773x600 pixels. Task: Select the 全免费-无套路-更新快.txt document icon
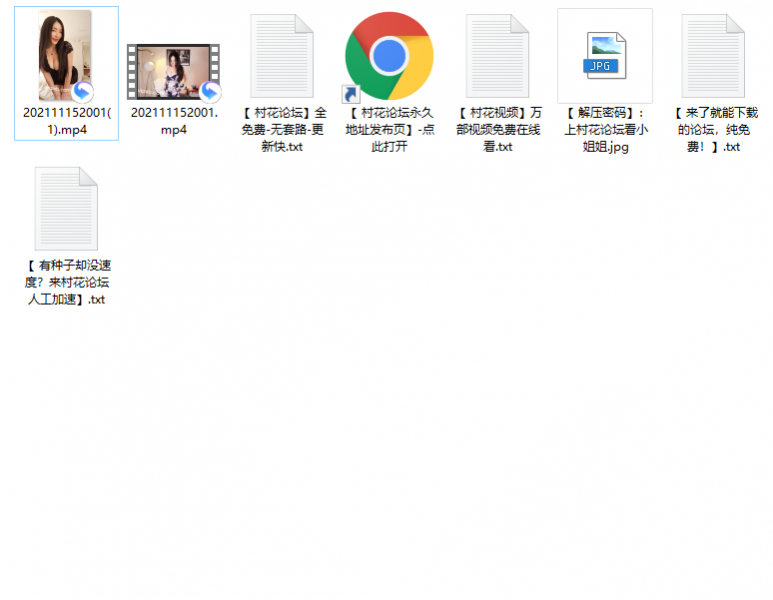tap(281, 55)
